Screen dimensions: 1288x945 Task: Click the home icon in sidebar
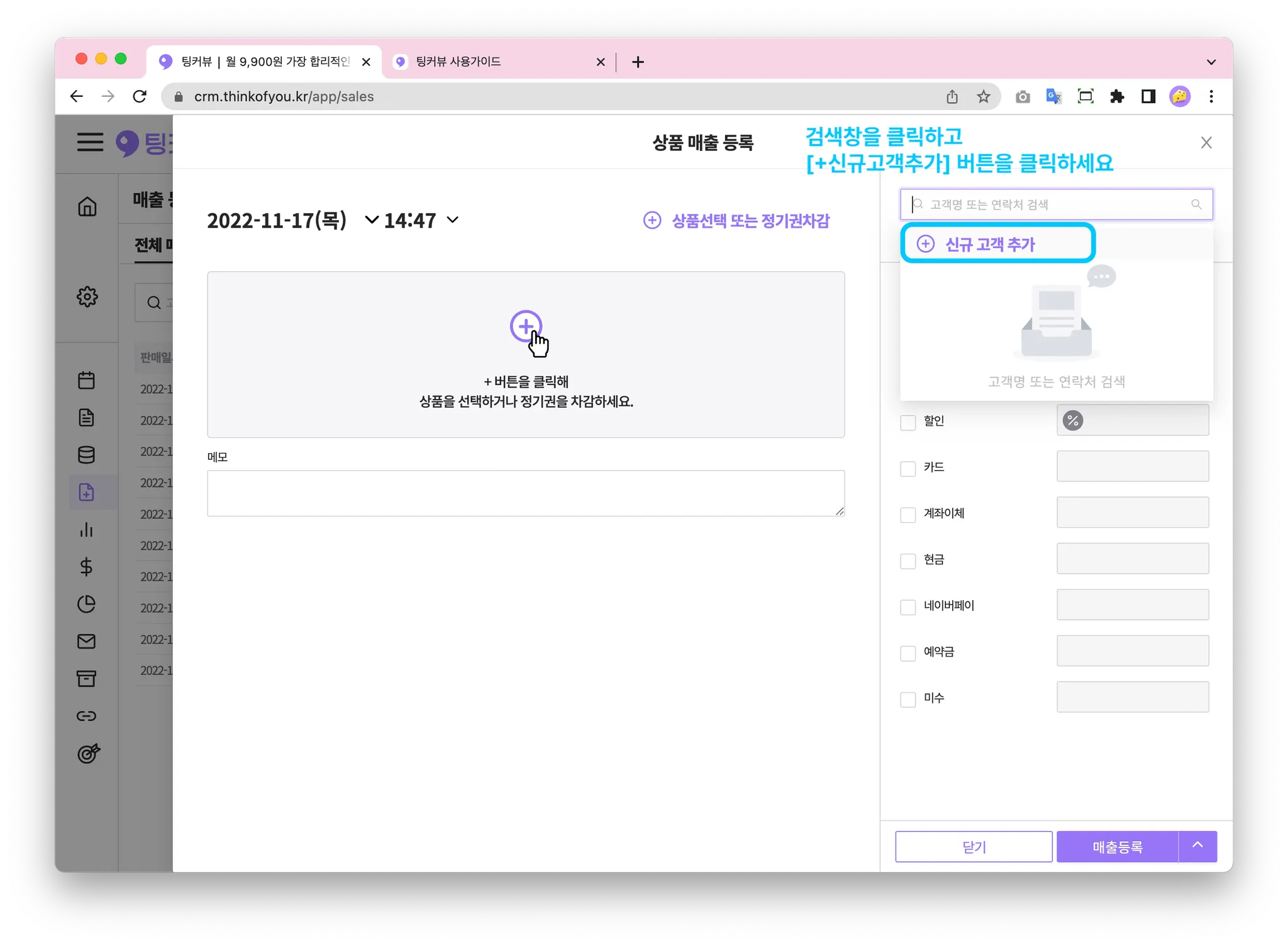pos(87,206)
